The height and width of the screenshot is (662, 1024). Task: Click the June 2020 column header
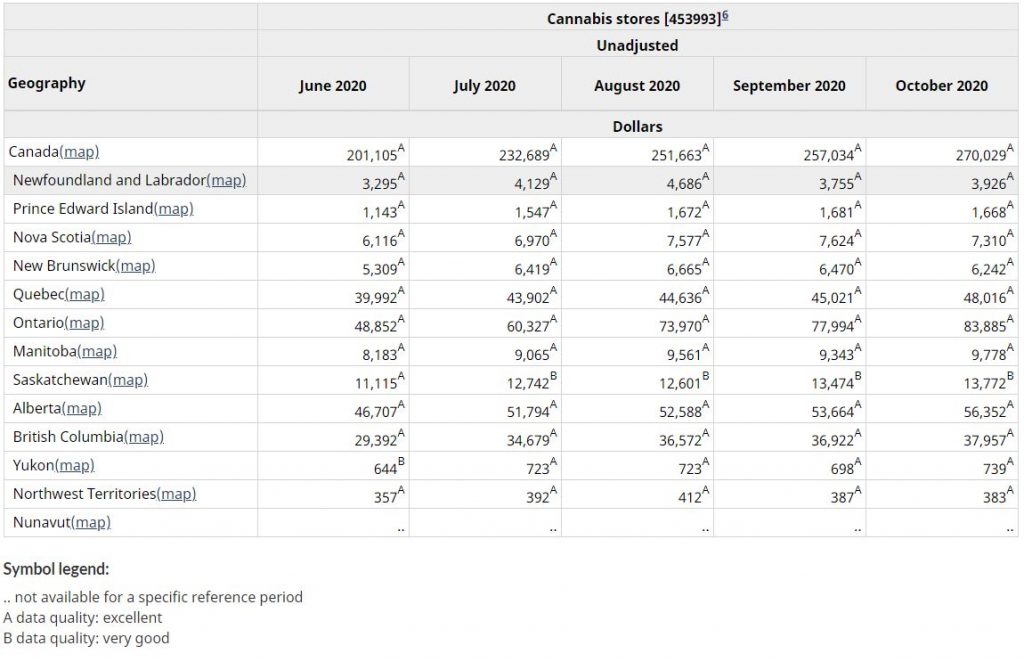(332, 86)
